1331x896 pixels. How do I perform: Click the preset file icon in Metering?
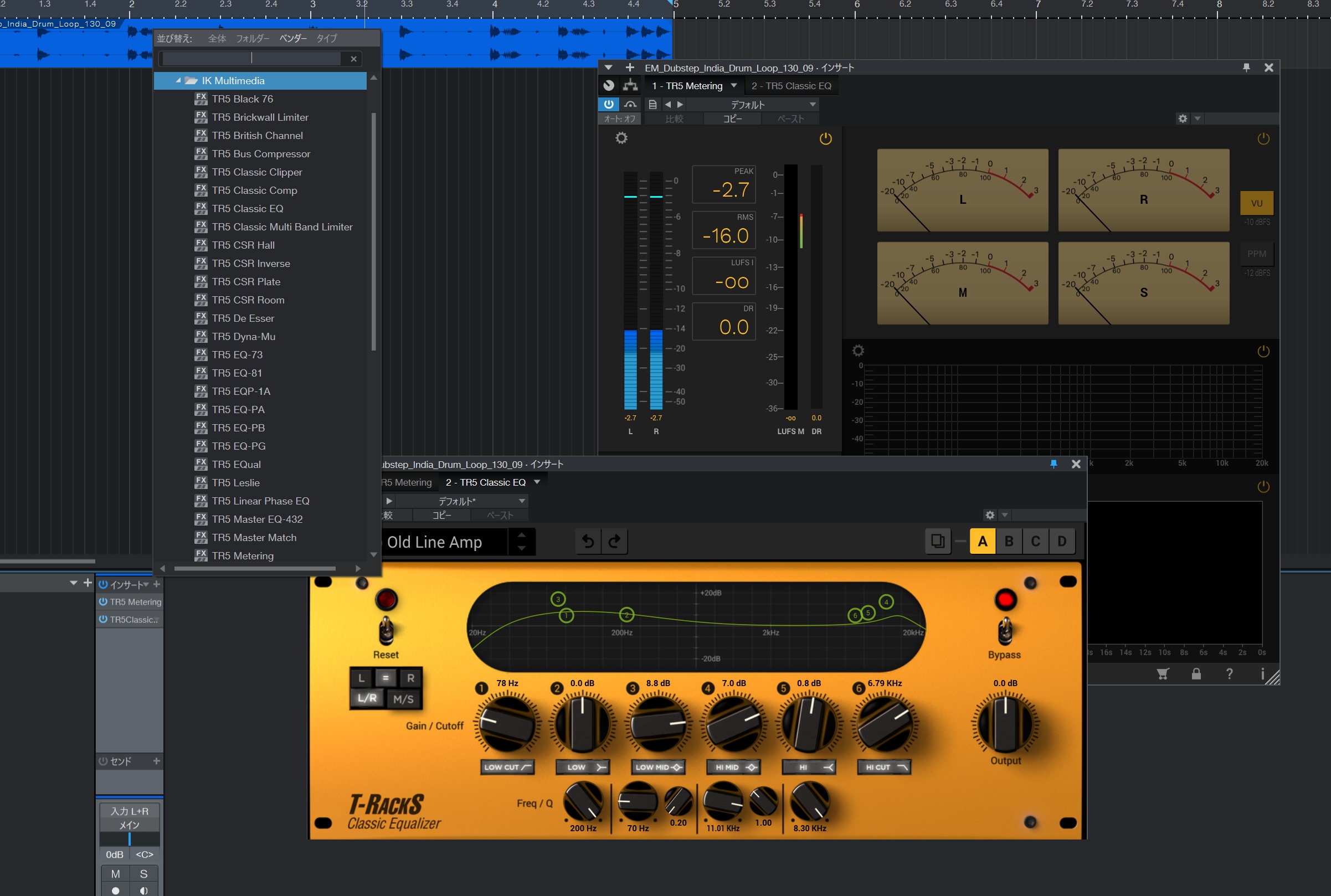pos(652,105)
